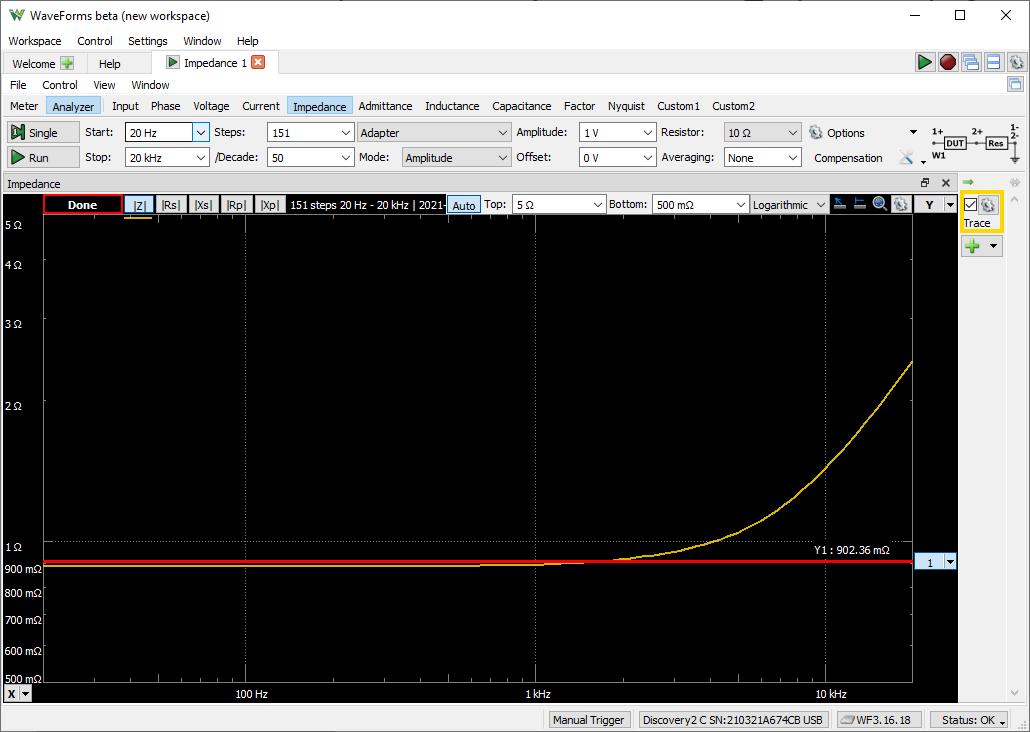1030x732 pixels.
Task: Open the Adapter dropdown
Action: coord(434,132)
